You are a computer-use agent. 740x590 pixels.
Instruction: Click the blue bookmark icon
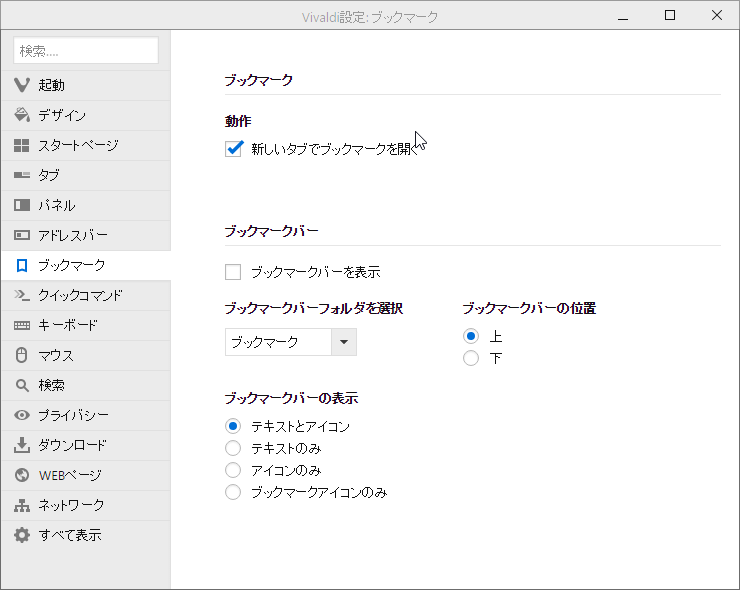click(22, 265)
